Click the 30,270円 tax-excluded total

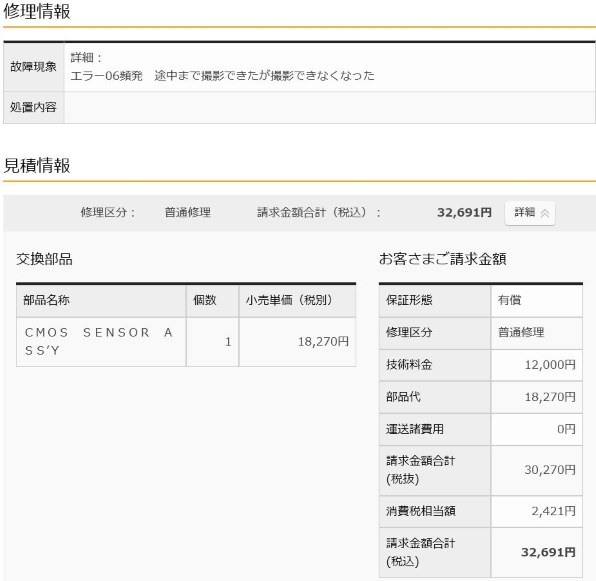(x=550, y=470)
